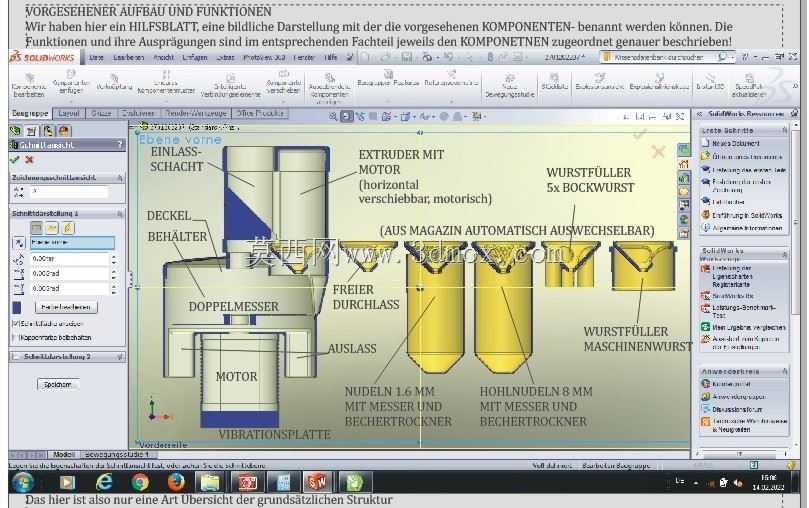Screen dimensions: 809x508
Task: Select the top plane section icon
Action: pyautogui.click(x=52, y=227)
